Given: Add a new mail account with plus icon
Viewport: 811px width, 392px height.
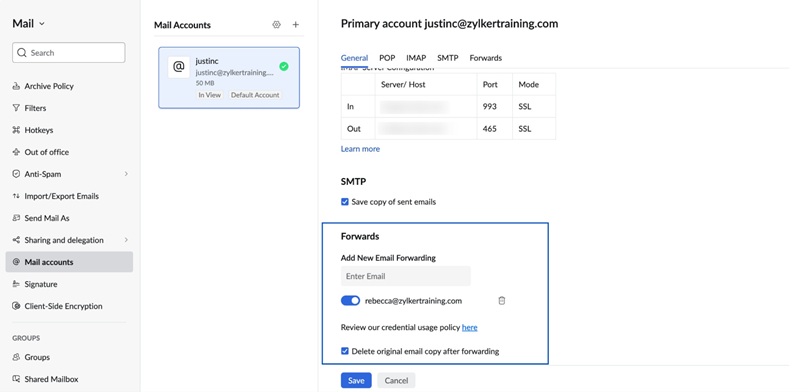Looking at the screenshot, I should coord(296,24).
